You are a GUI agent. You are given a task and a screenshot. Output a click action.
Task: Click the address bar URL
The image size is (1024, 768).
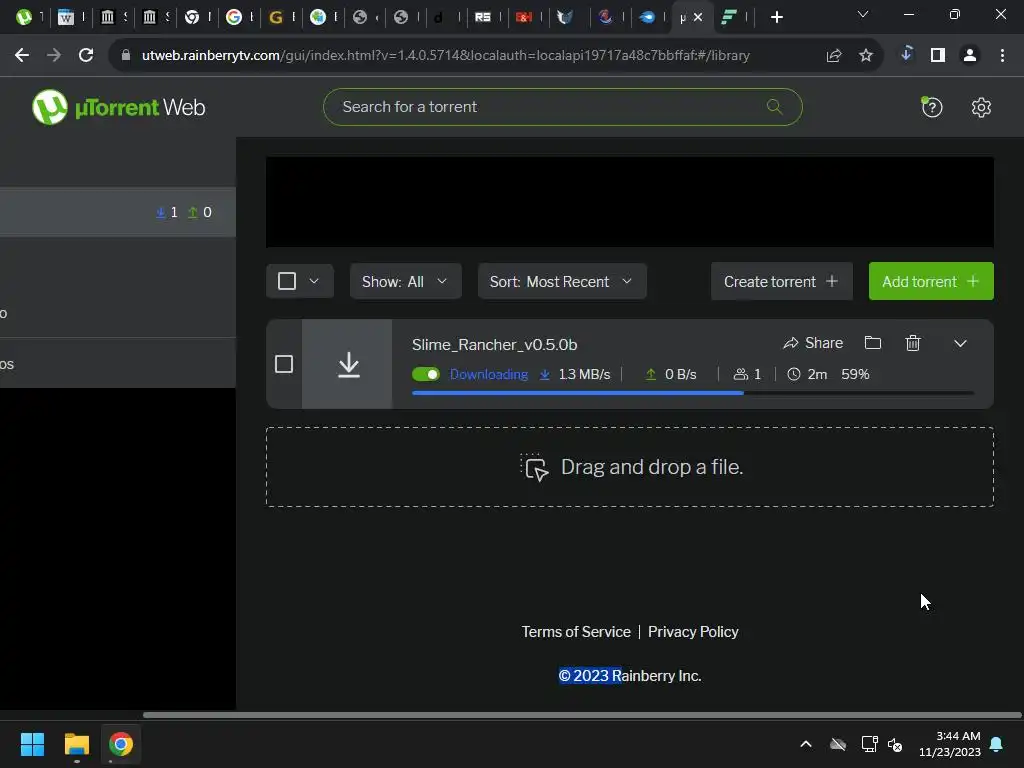click(445, 56)
